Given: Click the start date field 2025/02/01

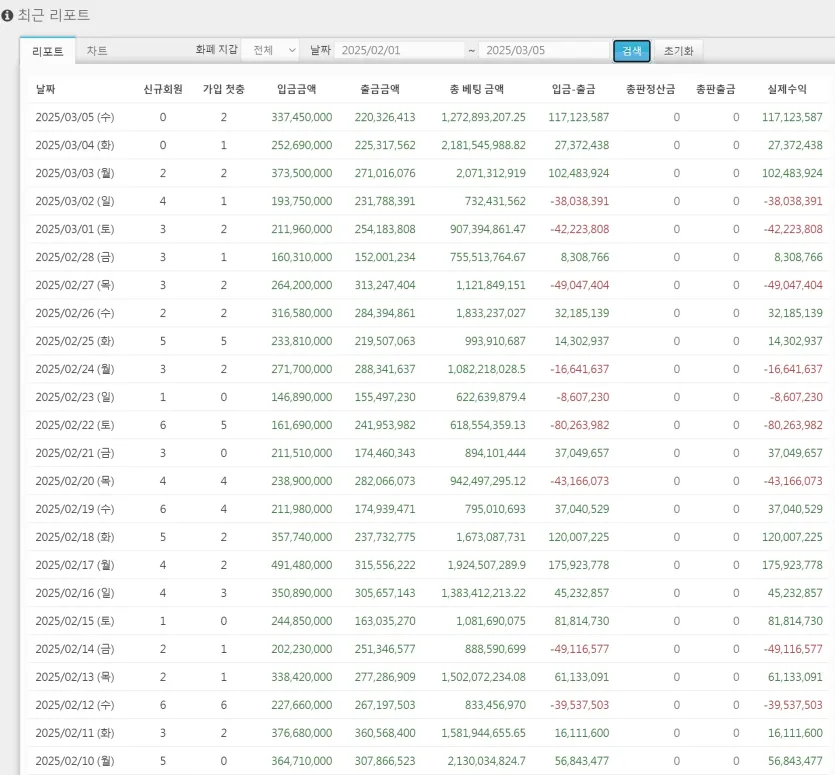Looking at the screenshot, I should pos(399,50).
